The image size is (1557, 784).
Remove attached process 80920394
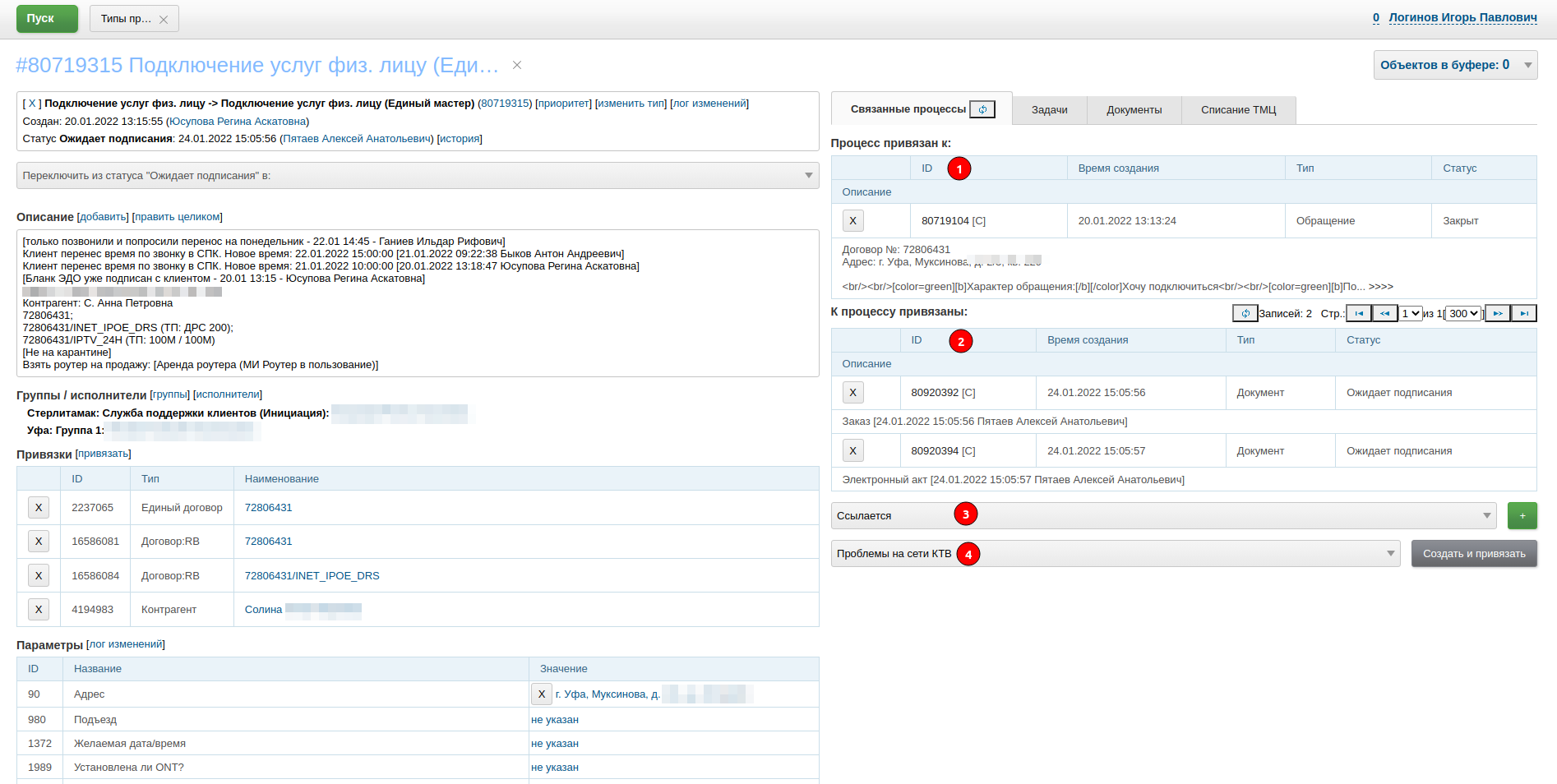click(852, 450)
